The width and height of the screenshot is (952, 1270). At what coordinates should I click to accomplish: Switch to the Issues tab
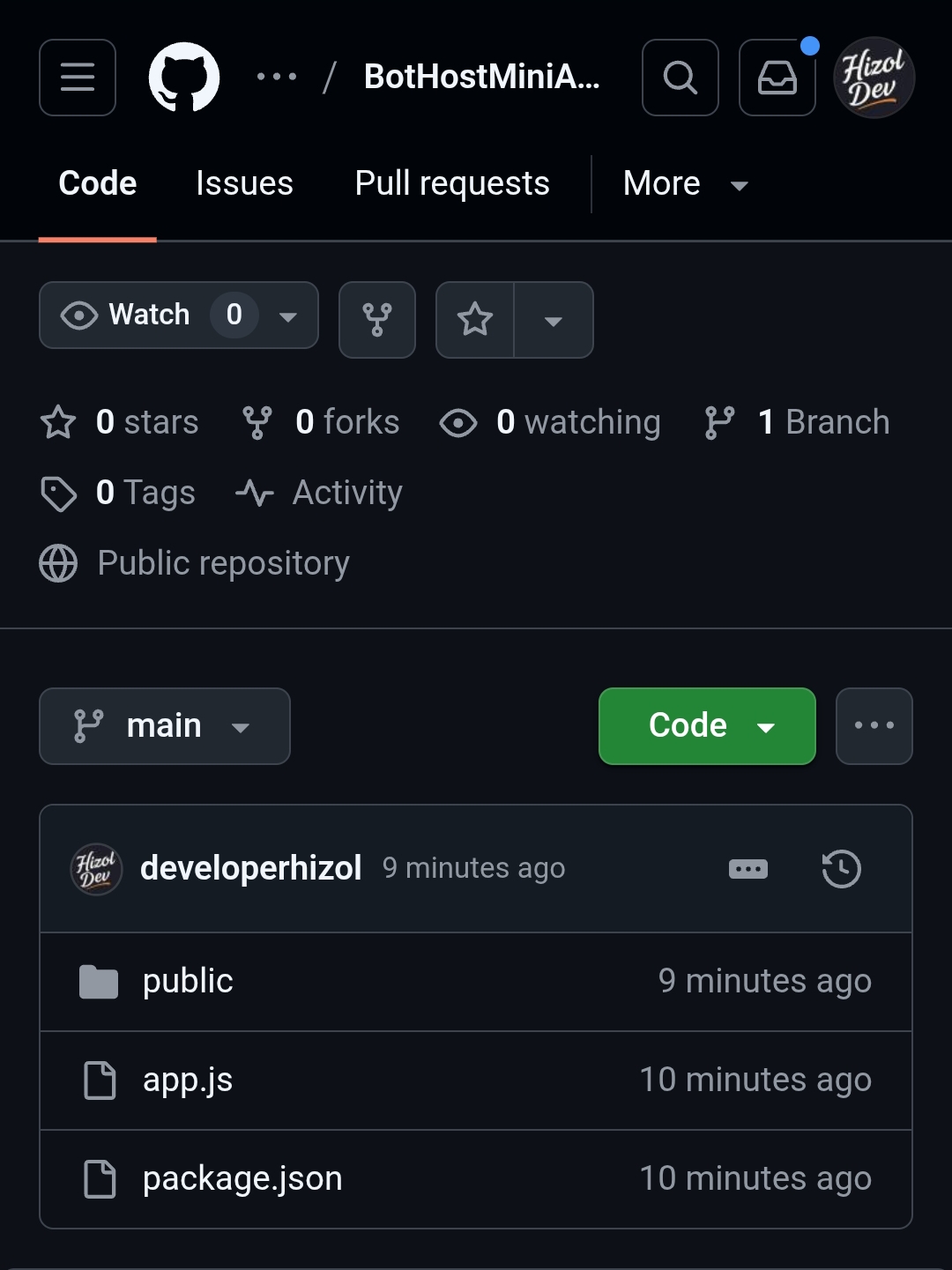coord(244,183)
